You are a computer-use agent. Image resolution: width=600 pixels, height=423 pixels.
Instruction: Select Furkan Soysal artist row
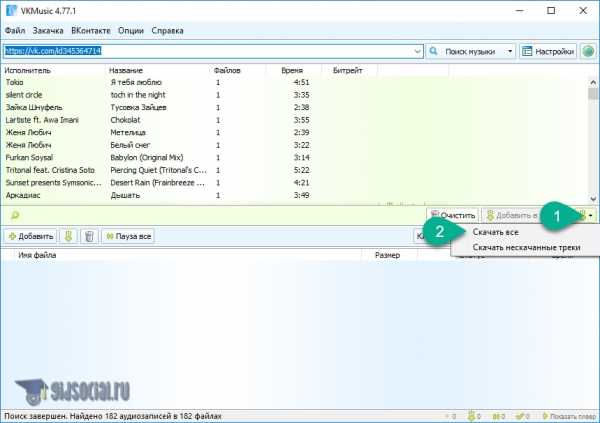pyautogui.click(x=29, y=158)
